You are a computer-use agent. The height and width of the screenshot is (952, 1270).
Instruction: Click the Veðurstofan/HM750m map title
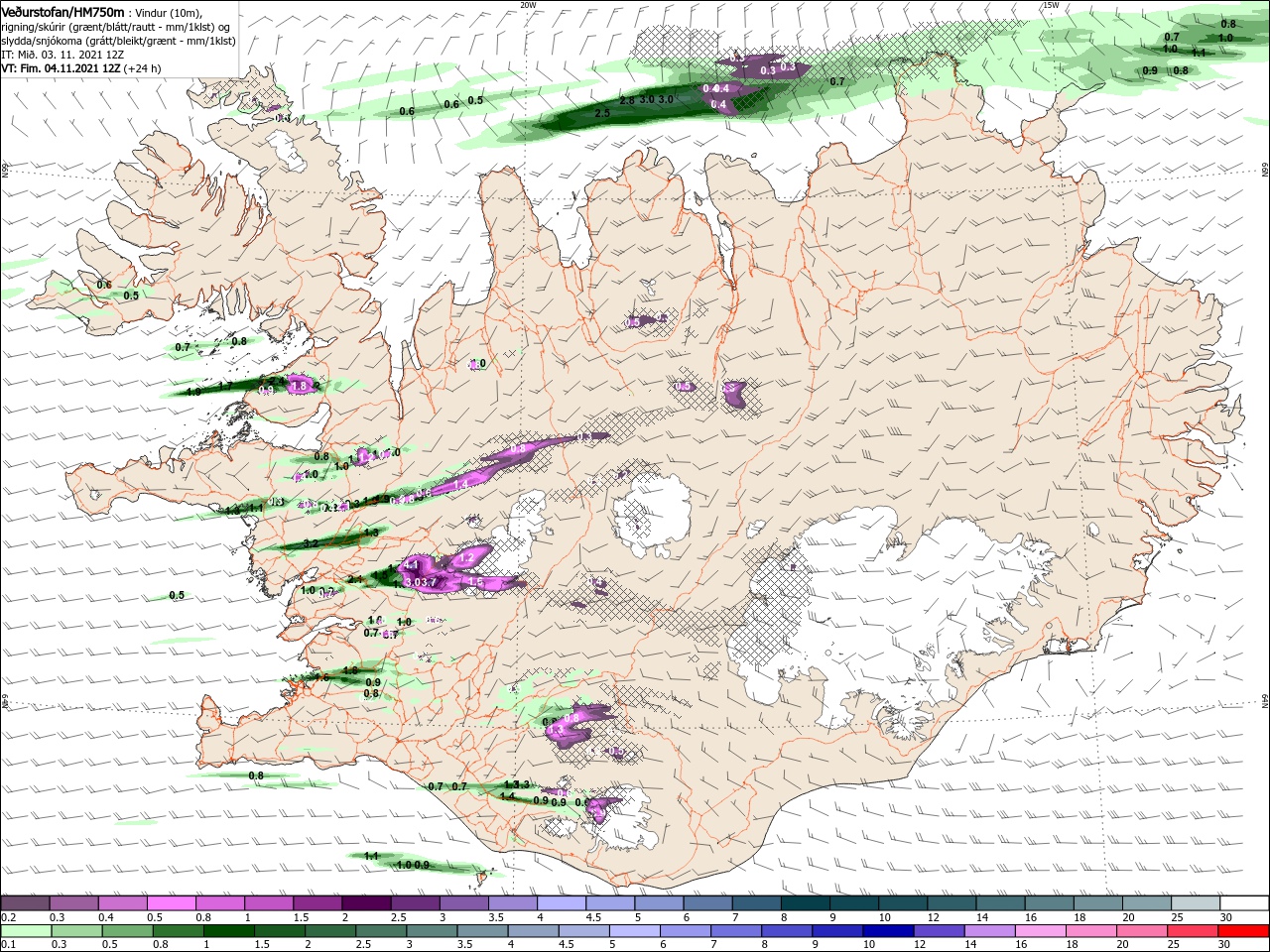tap(63, 11)
